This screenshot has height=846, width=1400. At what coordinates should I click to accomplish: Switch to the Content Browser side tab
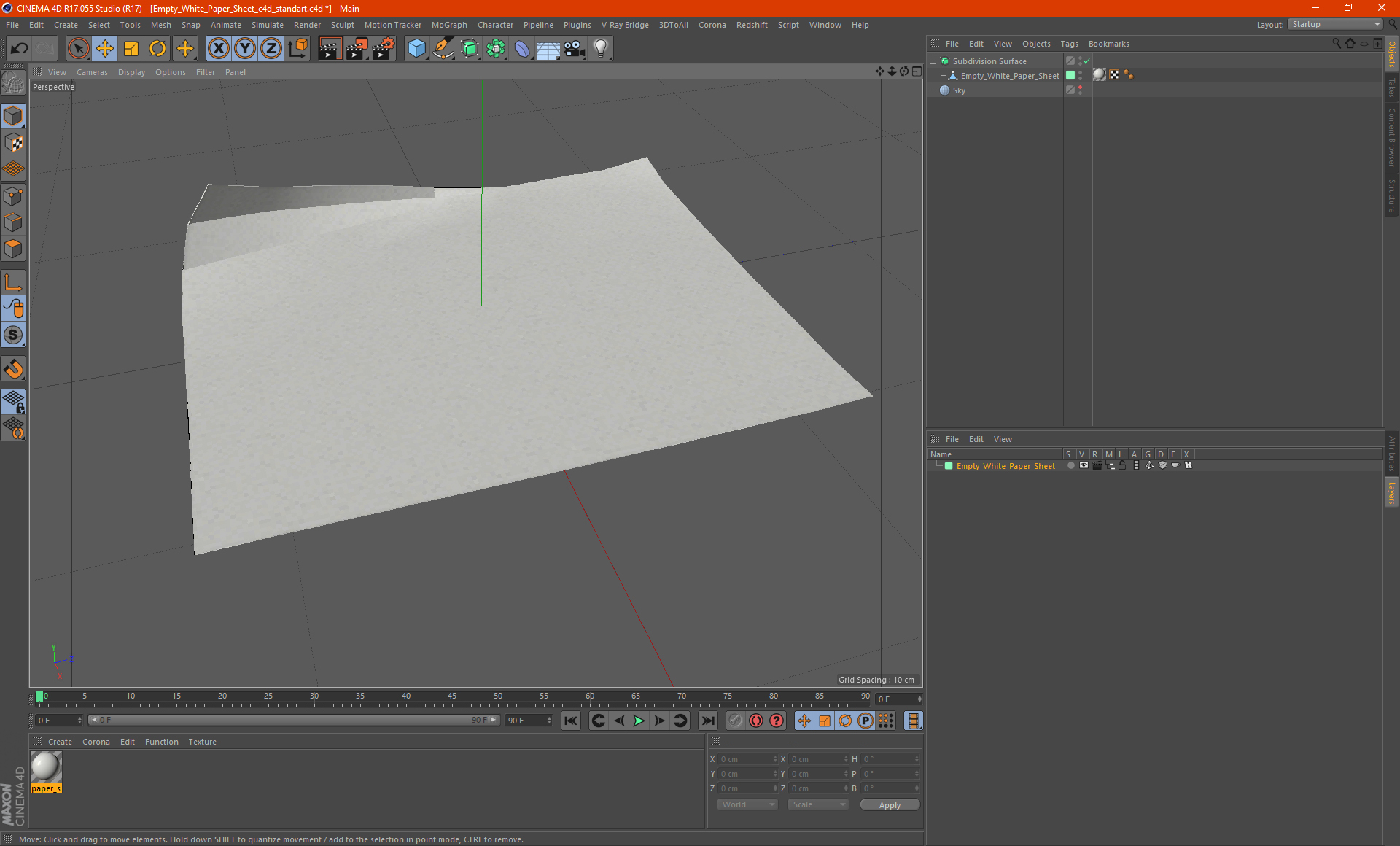[1391, 137]
